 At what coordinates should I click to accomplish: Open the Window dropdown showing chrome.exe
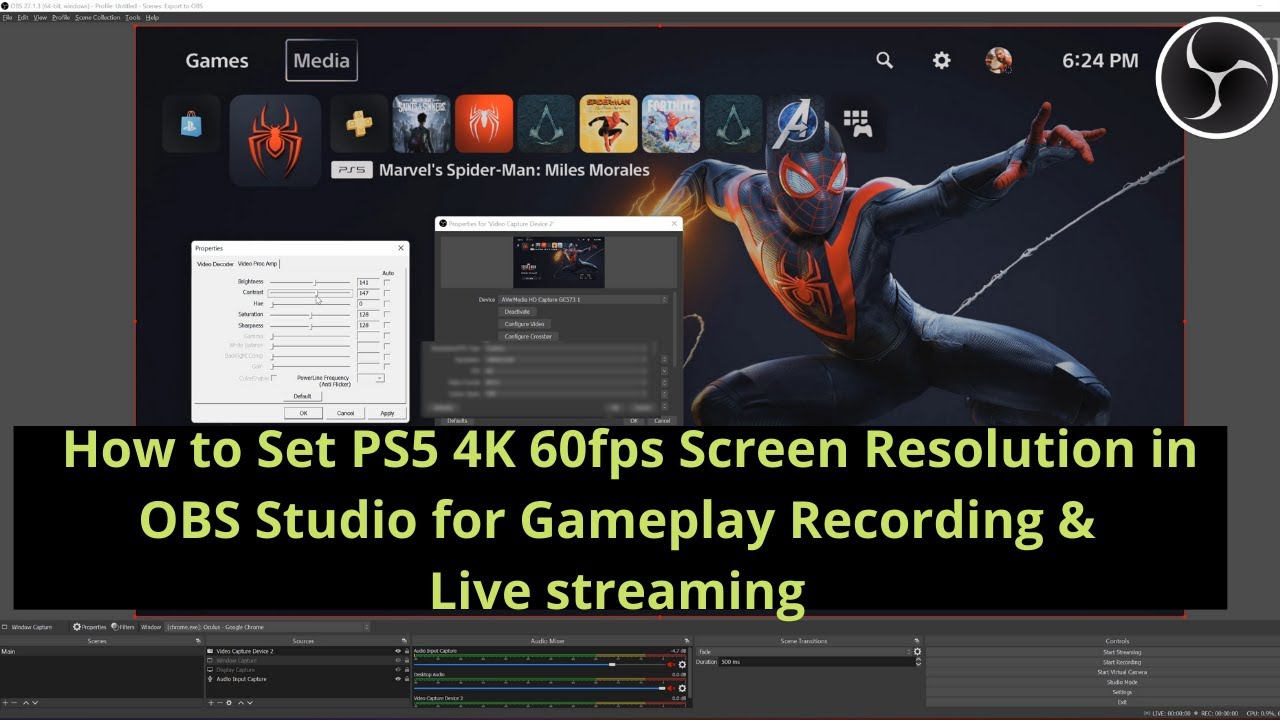pyautogui.click(x=267, y=627)
